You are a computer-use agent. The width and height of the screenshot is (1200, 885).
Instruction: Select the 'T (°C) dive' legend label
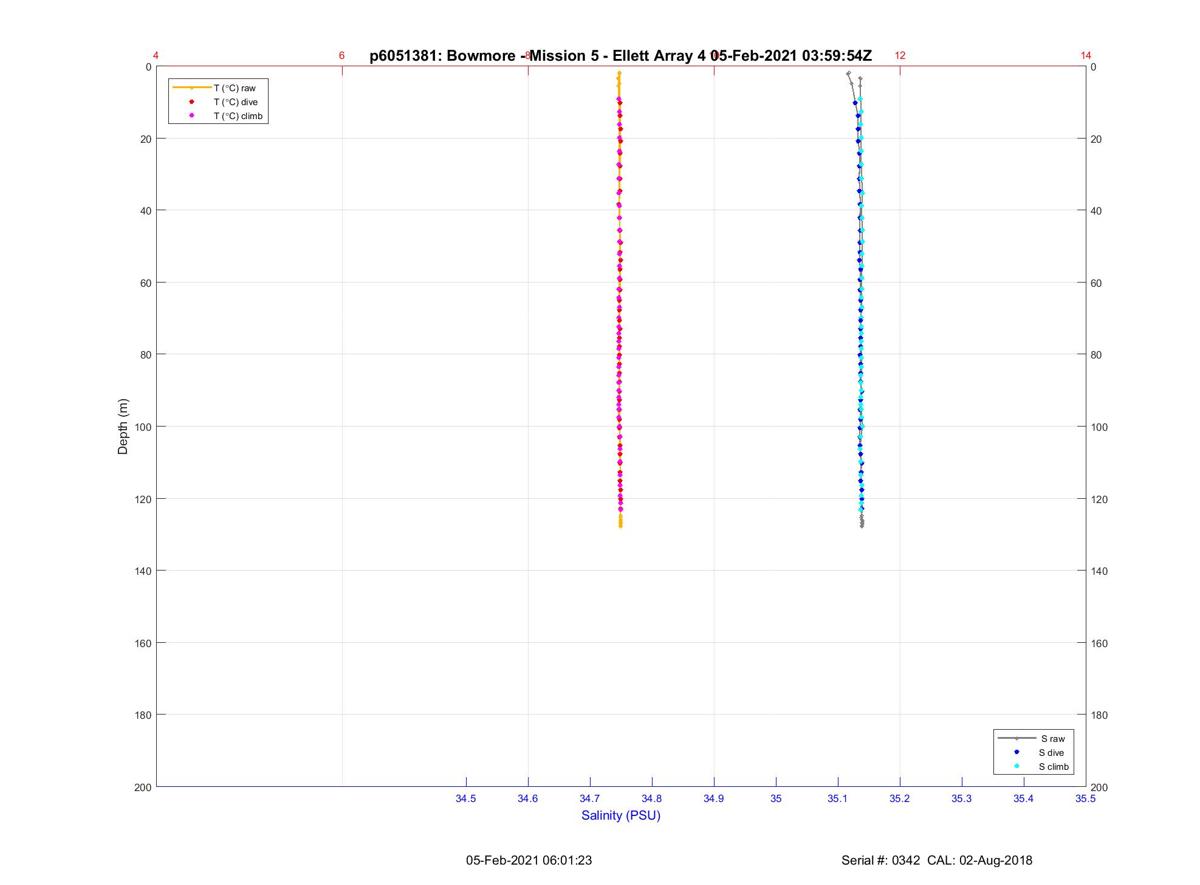(x=235, y=102)
